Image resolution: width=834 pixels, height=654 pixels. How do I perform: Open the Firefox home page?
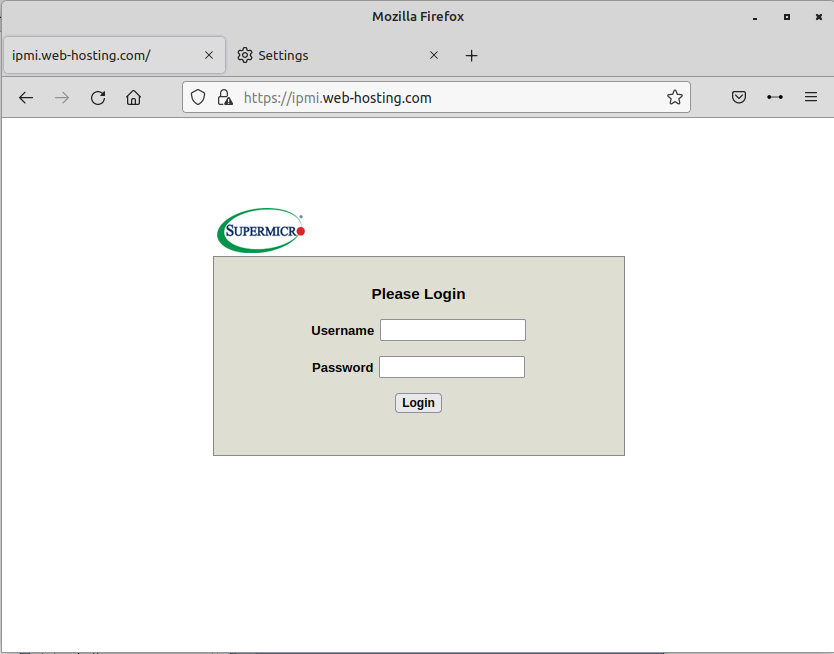pos(134,98)
